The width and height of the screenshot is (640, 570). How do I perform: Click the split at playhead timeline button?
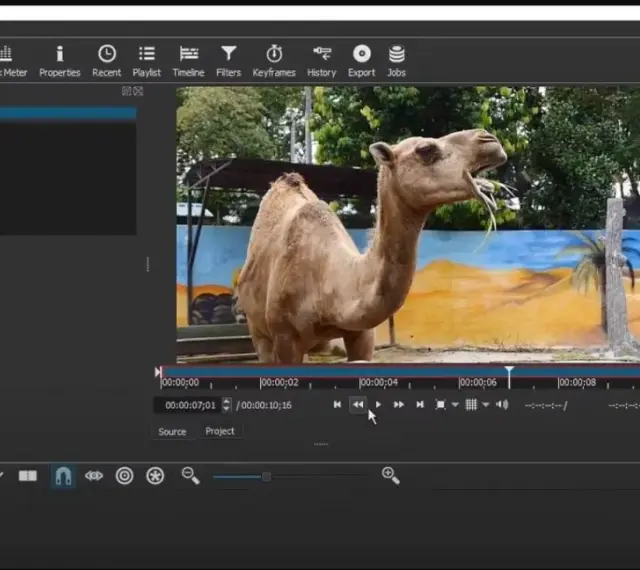[28, 476]
